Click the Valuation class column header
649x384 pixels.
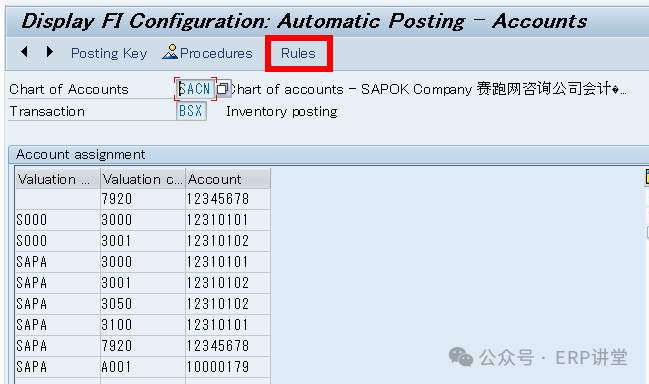(x=143, y=179)
